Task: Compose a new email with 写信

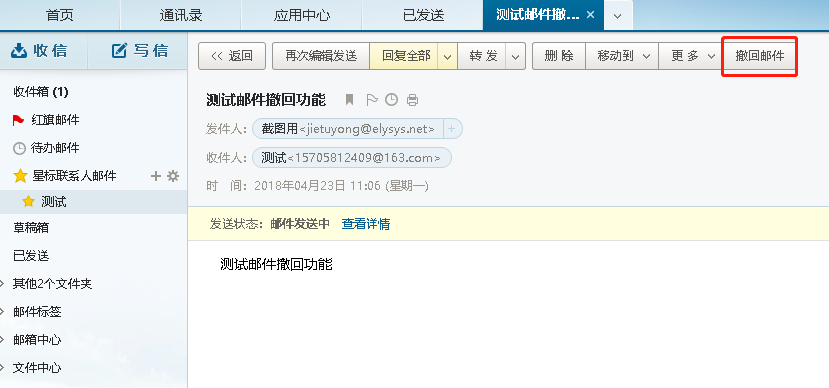Action: [140, 51]
